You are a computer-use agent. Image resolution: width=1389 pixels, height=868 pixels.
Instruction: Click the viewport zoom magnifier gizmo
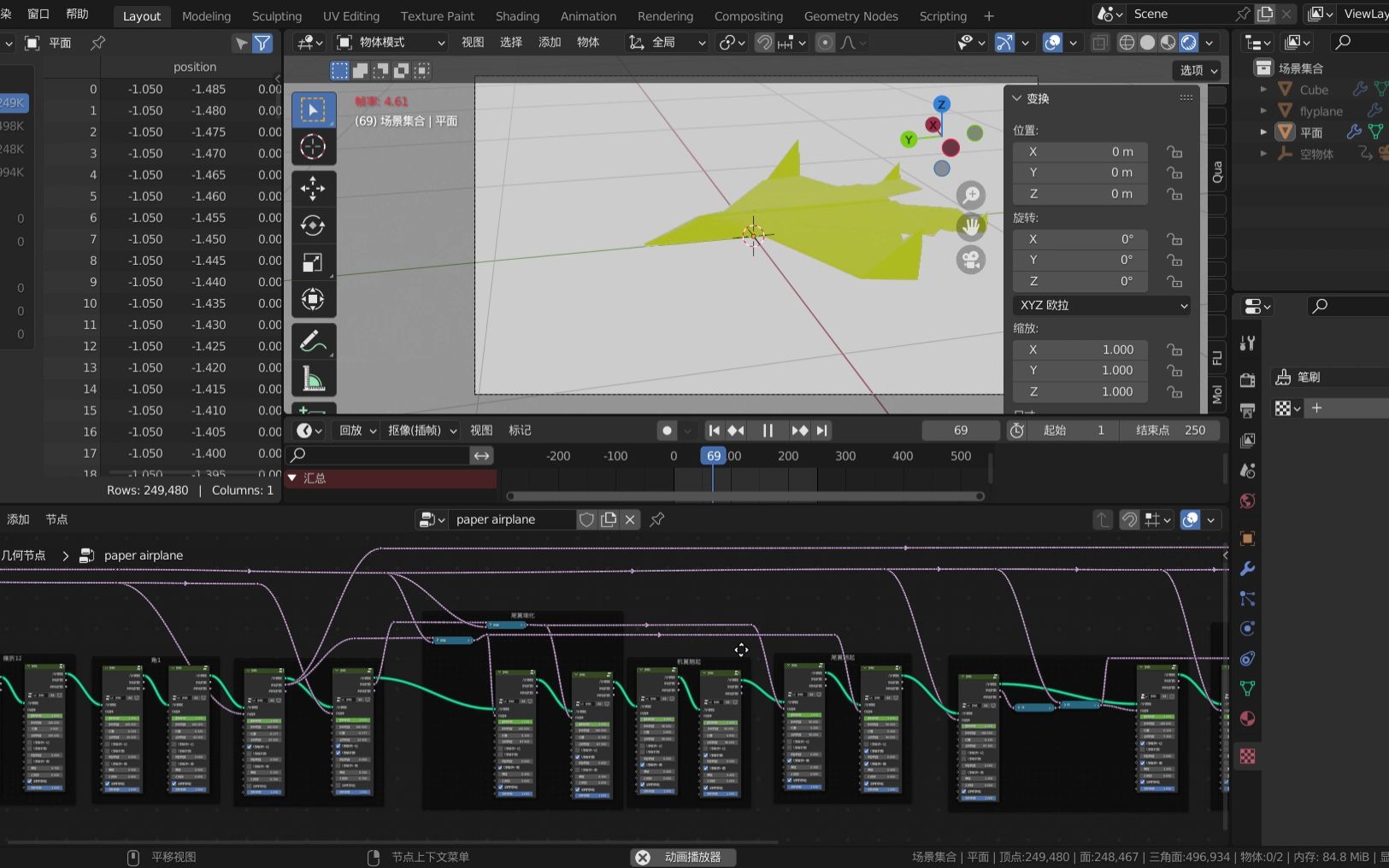[971, 196]
